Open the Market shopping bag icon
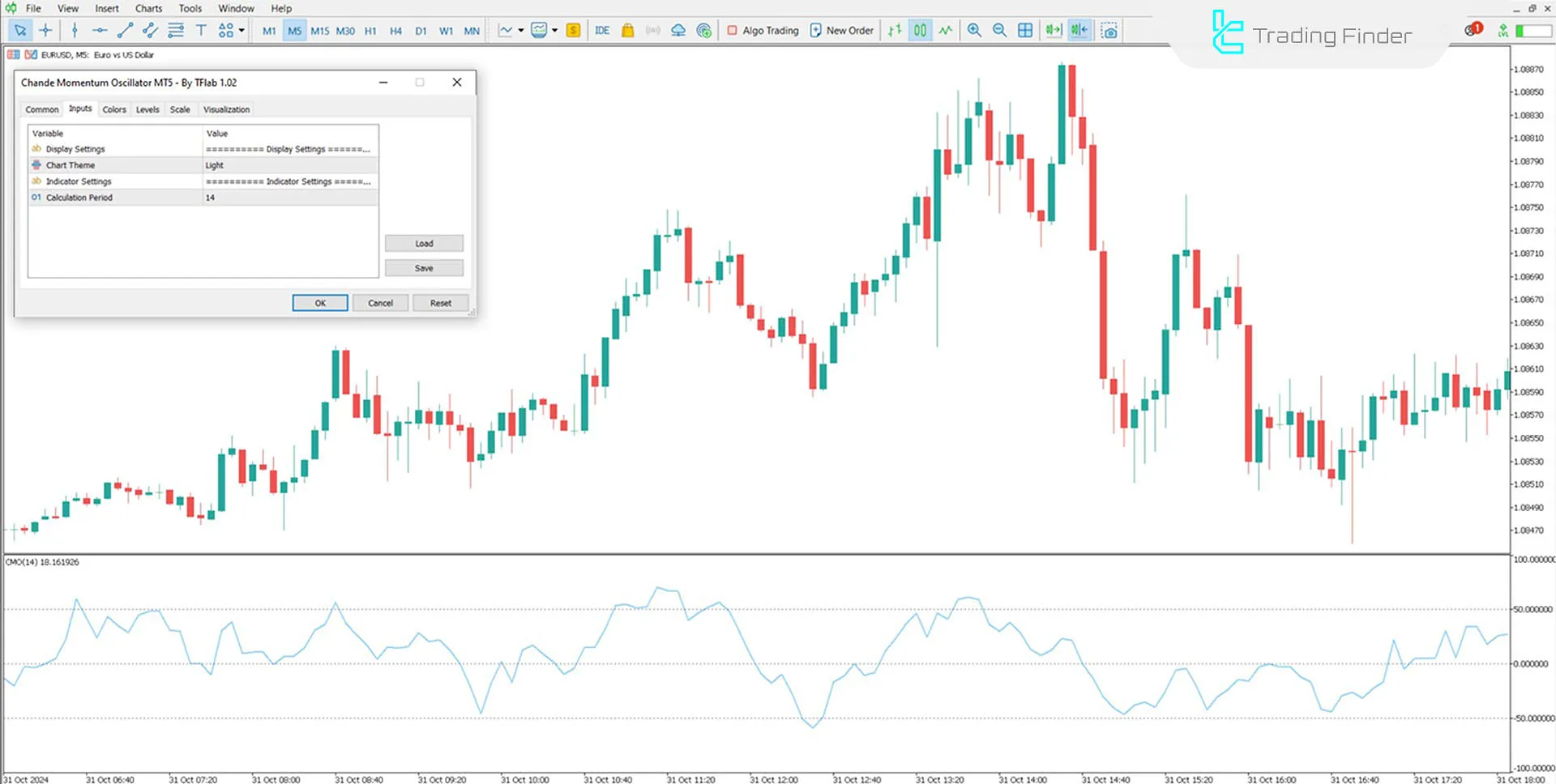This screenshot has height=784, width=1556. click(x=627, y=31)
